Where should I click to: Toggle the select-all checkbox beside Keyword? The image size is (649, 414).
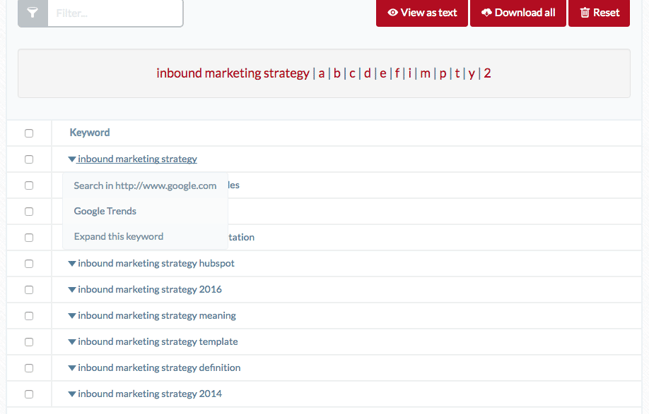point(29,133)
